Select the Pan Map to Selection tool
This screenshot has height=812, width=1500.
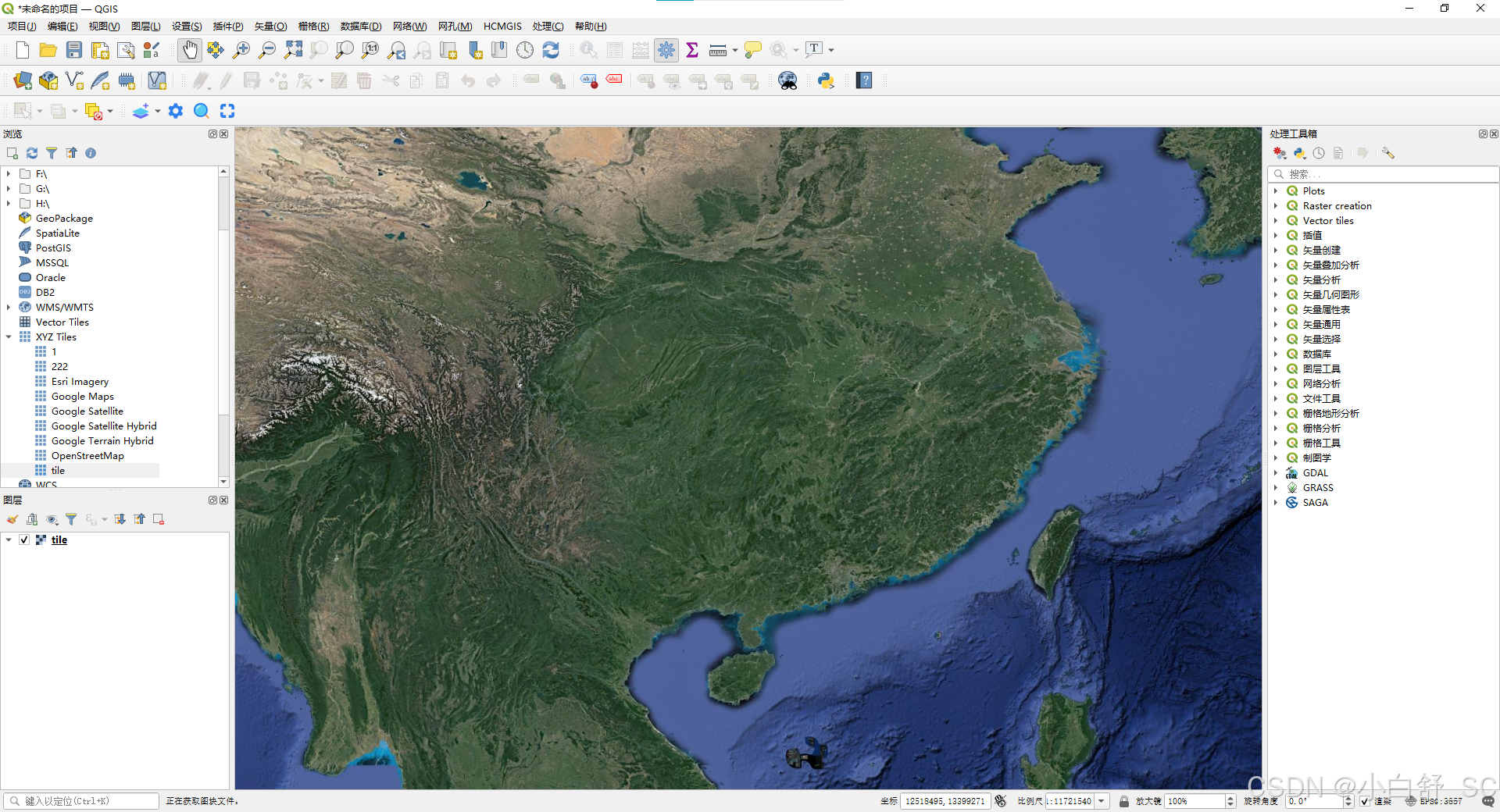pyautogui.click(x=216, y=50)
